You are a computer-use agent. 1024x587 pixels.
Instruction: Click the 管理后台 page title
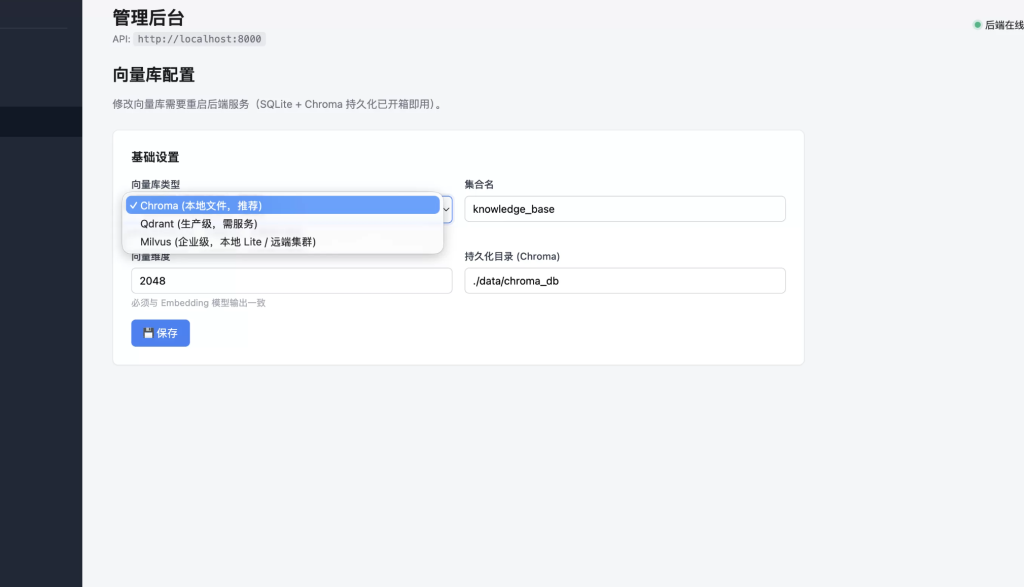[x=148, y=18]
